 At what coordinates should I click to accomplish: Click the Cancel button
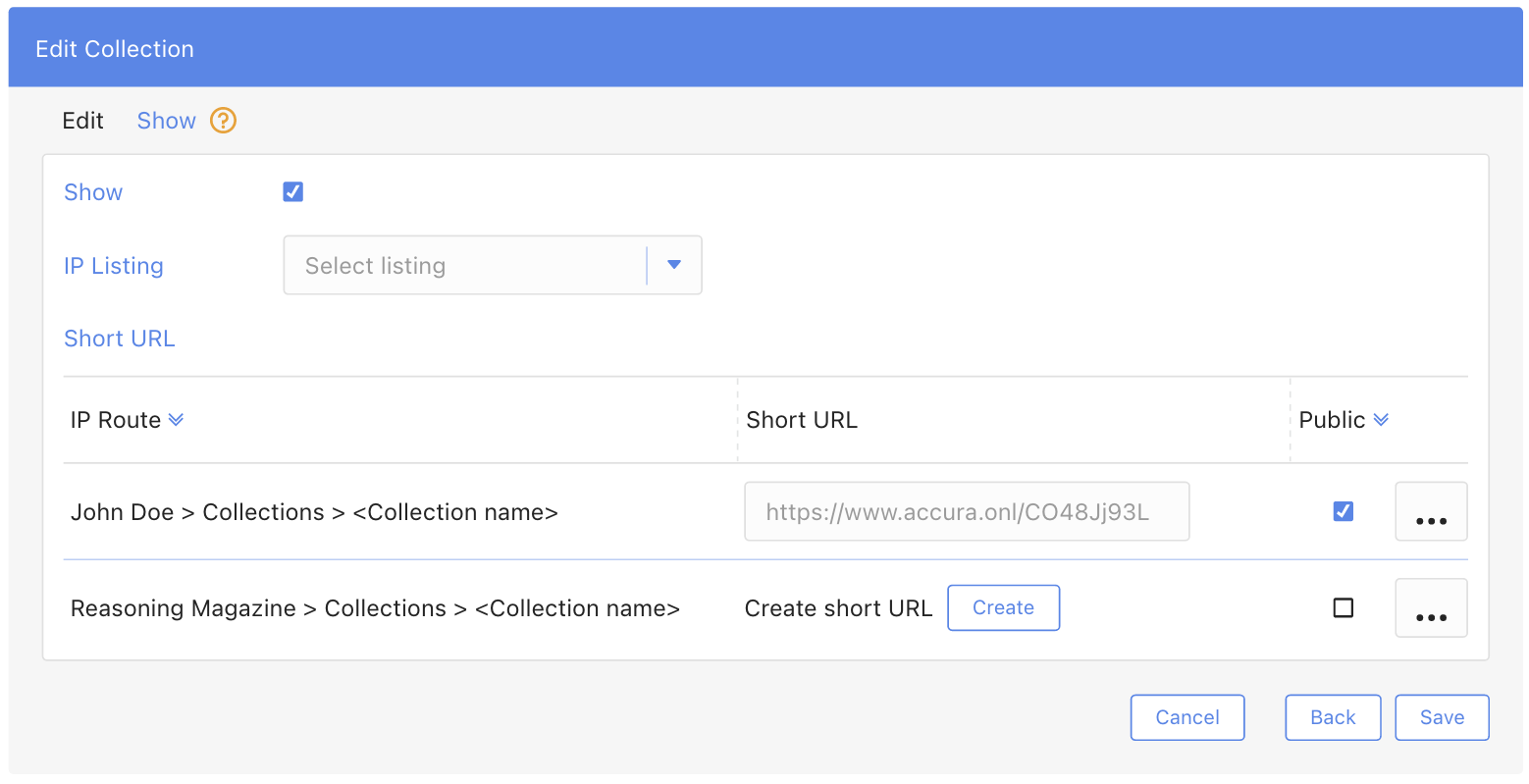[1187, 717]
